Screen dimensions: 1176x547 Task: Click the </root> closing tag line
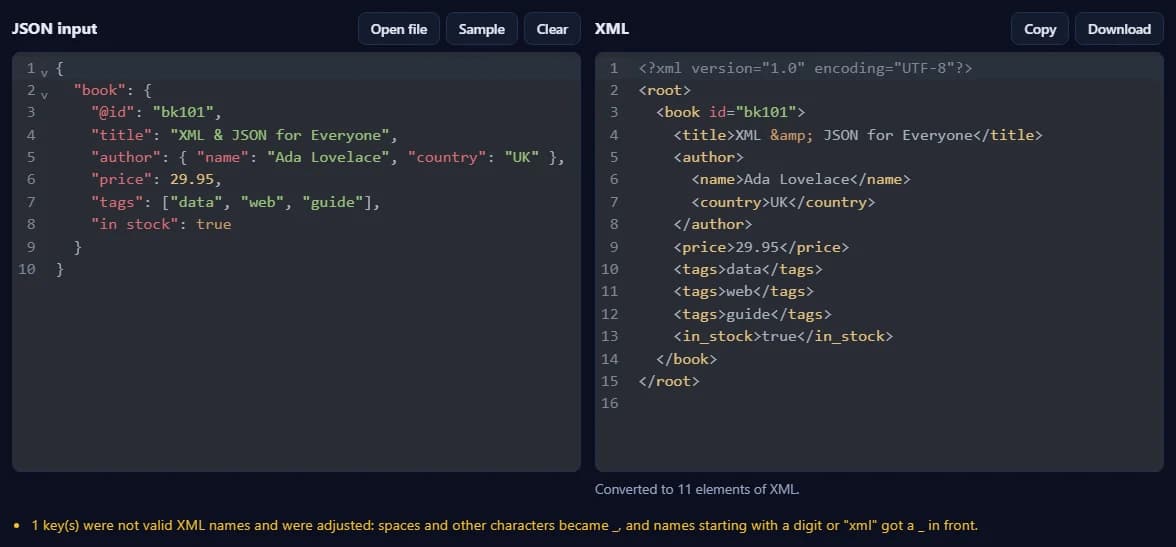[x=669, y=381]
